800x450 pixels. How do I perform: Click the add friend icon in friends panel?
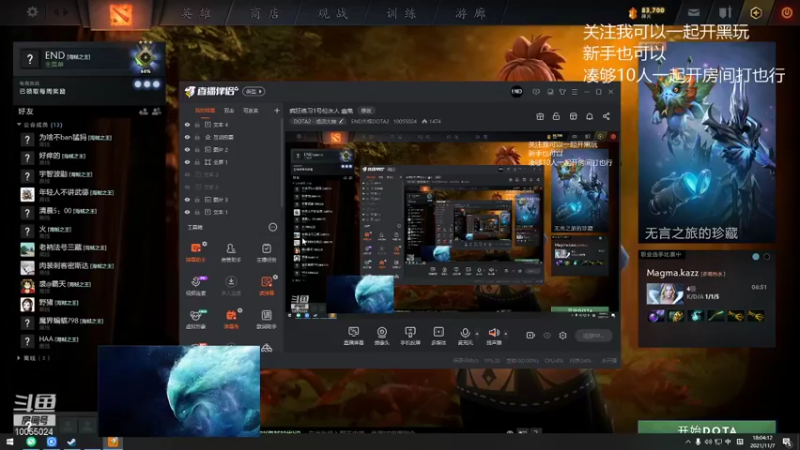143,111
